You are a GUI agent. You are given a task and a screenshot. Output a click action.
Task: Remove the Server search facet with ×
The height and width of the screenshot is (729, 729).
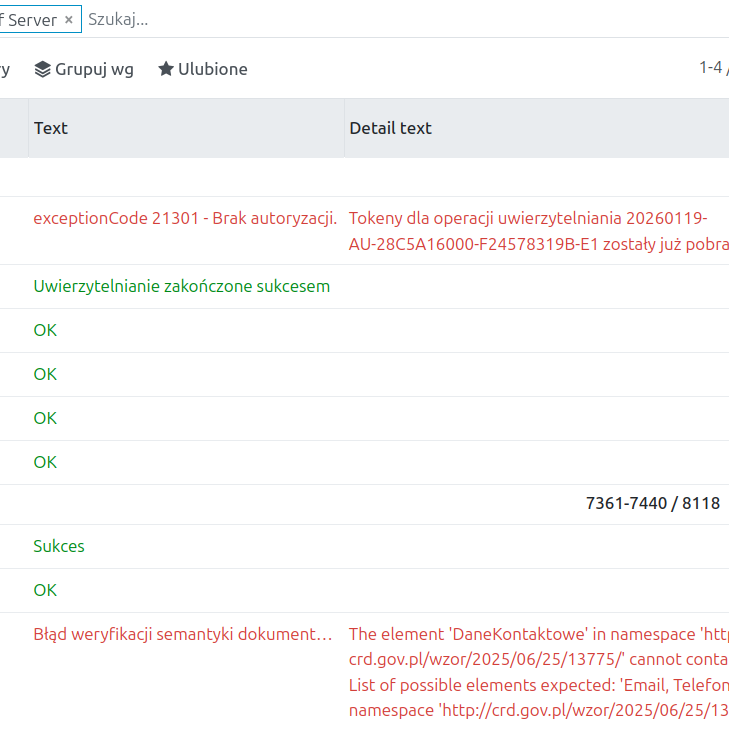[x=68, y=20]
